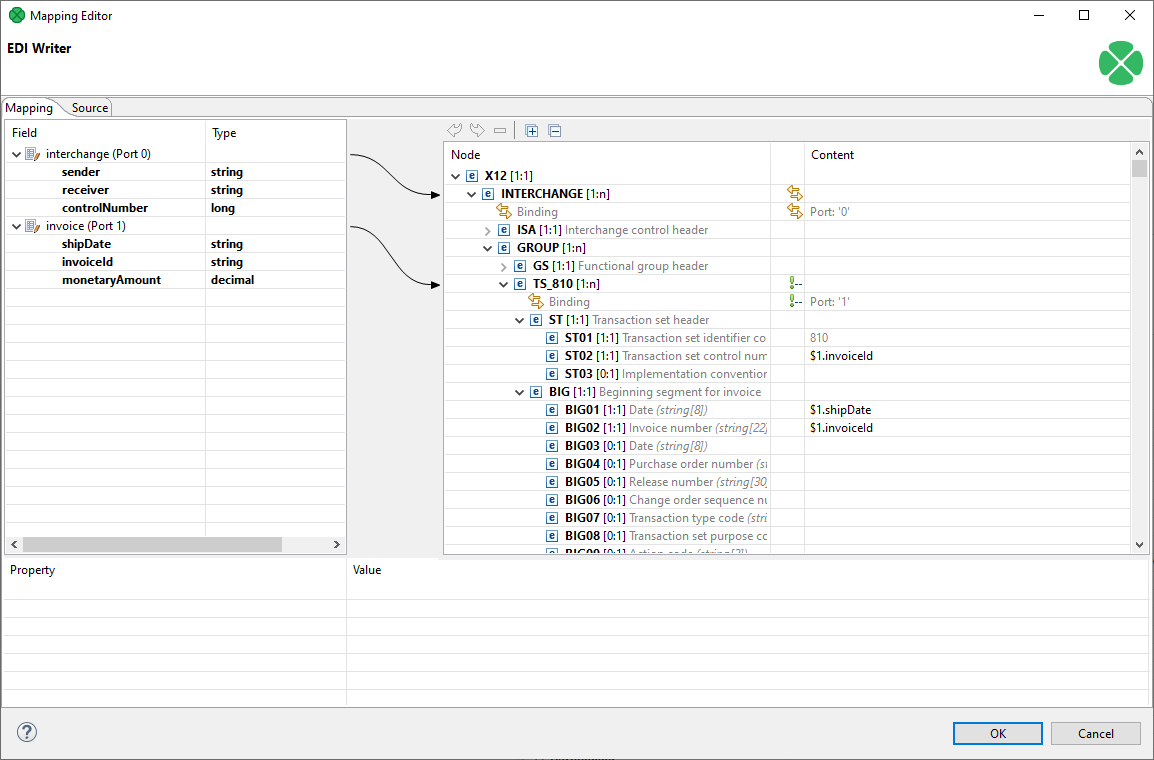1154x760 pixels.
Task: Expand the ISA Interchange control header node
Action: 487,229
